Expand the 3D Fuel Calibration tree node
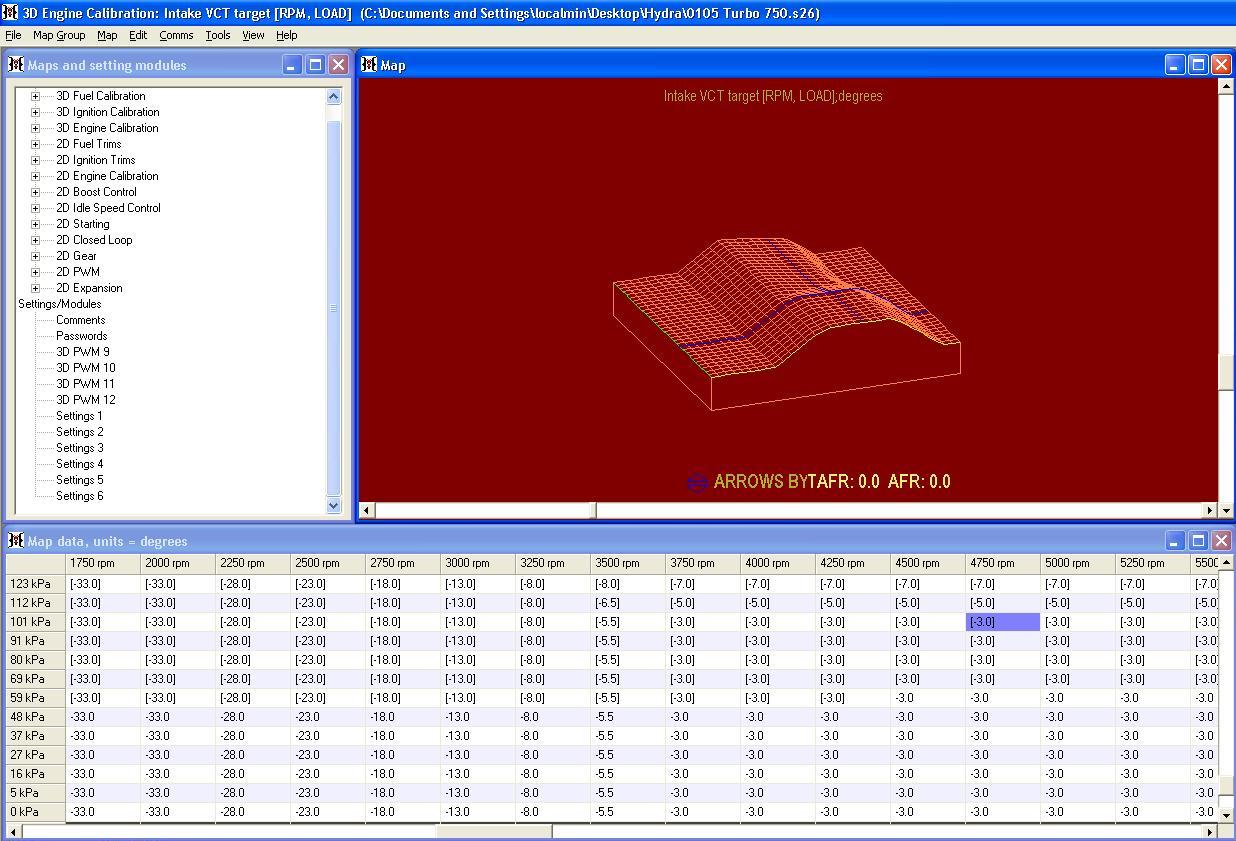 pos(34,95)
